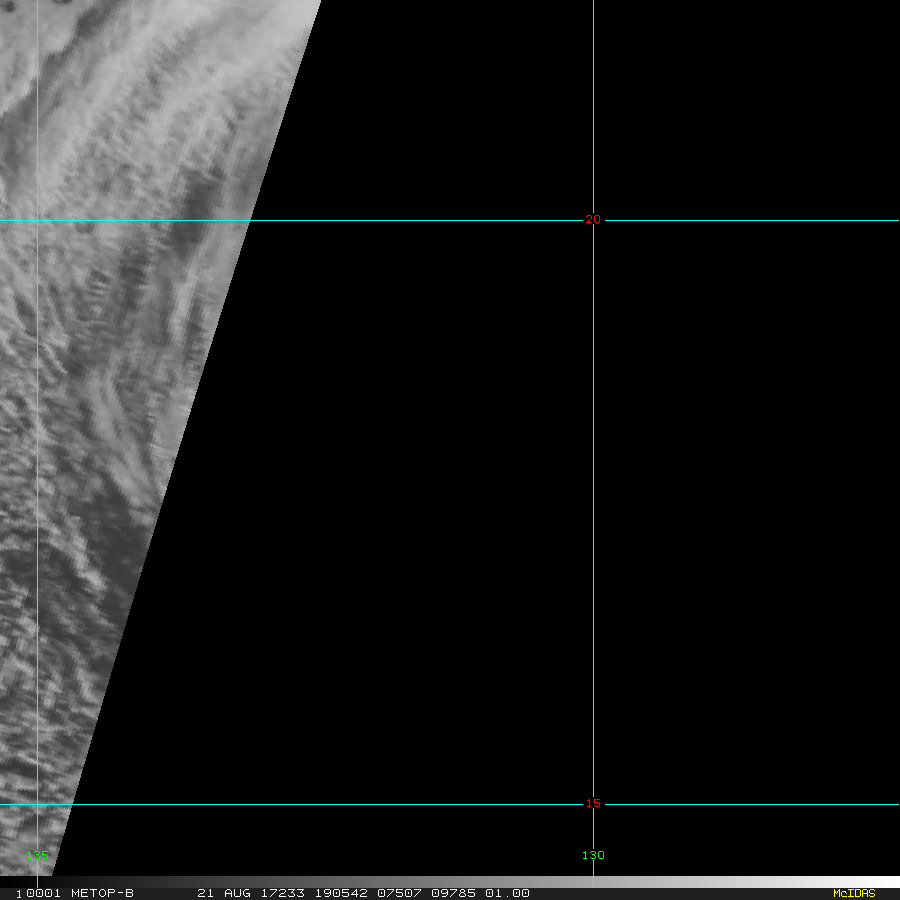Click the red 15 latitude label
This screenshot has height=900, width=900.
tap(593, 803)
